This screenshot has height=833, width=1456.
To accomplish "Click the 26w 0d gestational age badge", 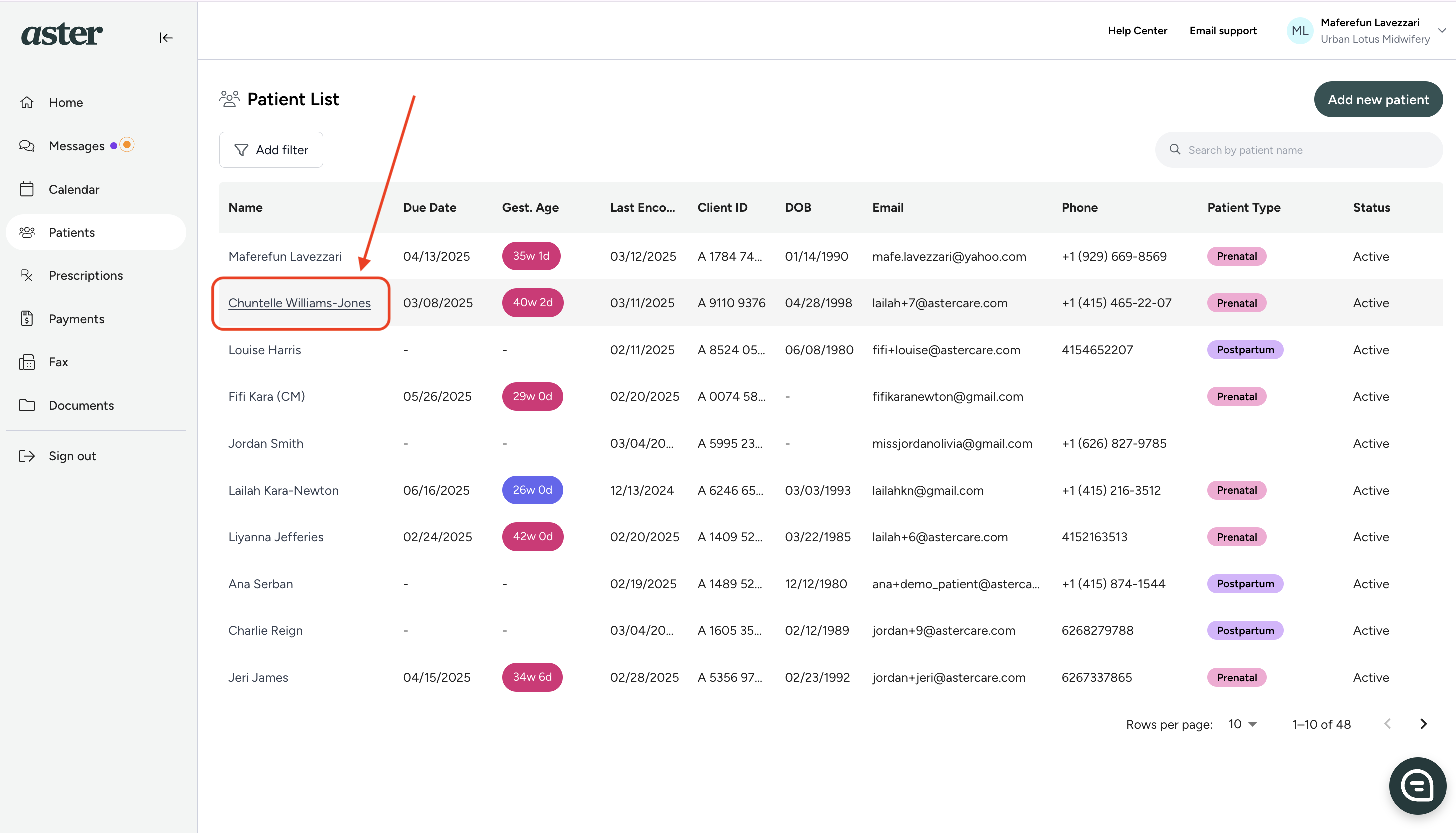I will pos(532,490).
